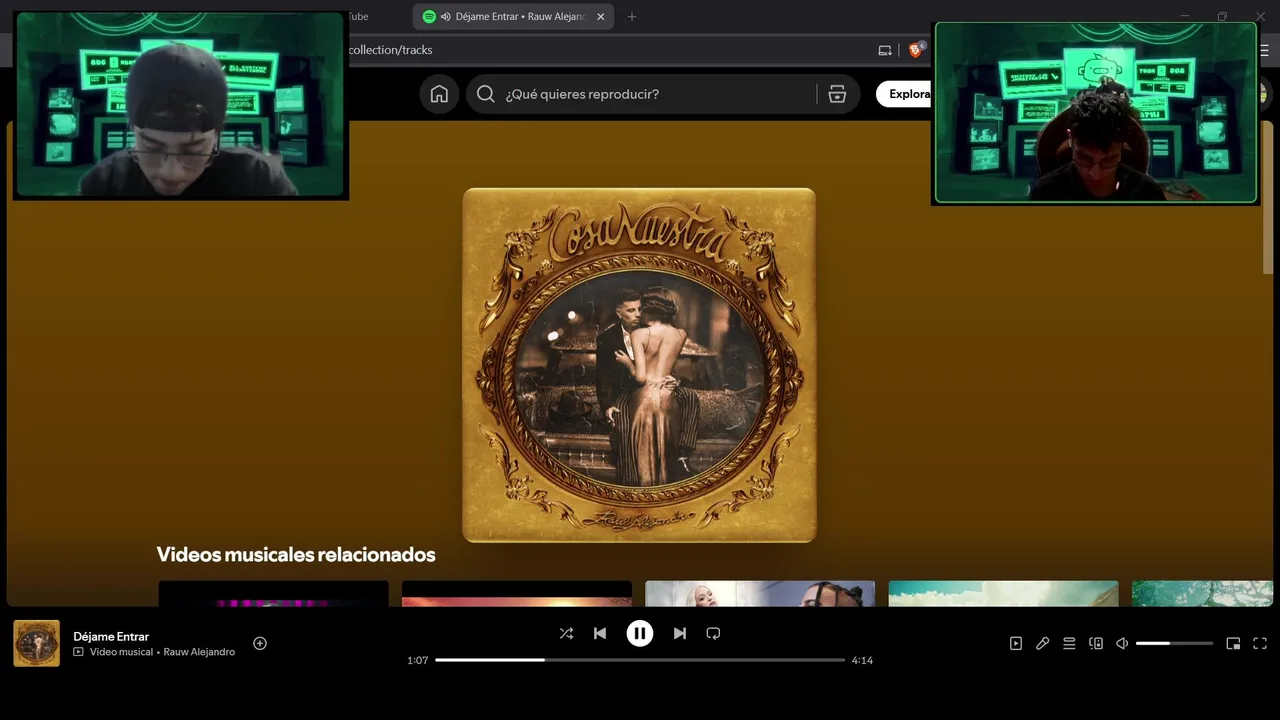1280x720 pixels.
Task: Mute volume with speaker icon
Action: click(x=1122, y=644)
